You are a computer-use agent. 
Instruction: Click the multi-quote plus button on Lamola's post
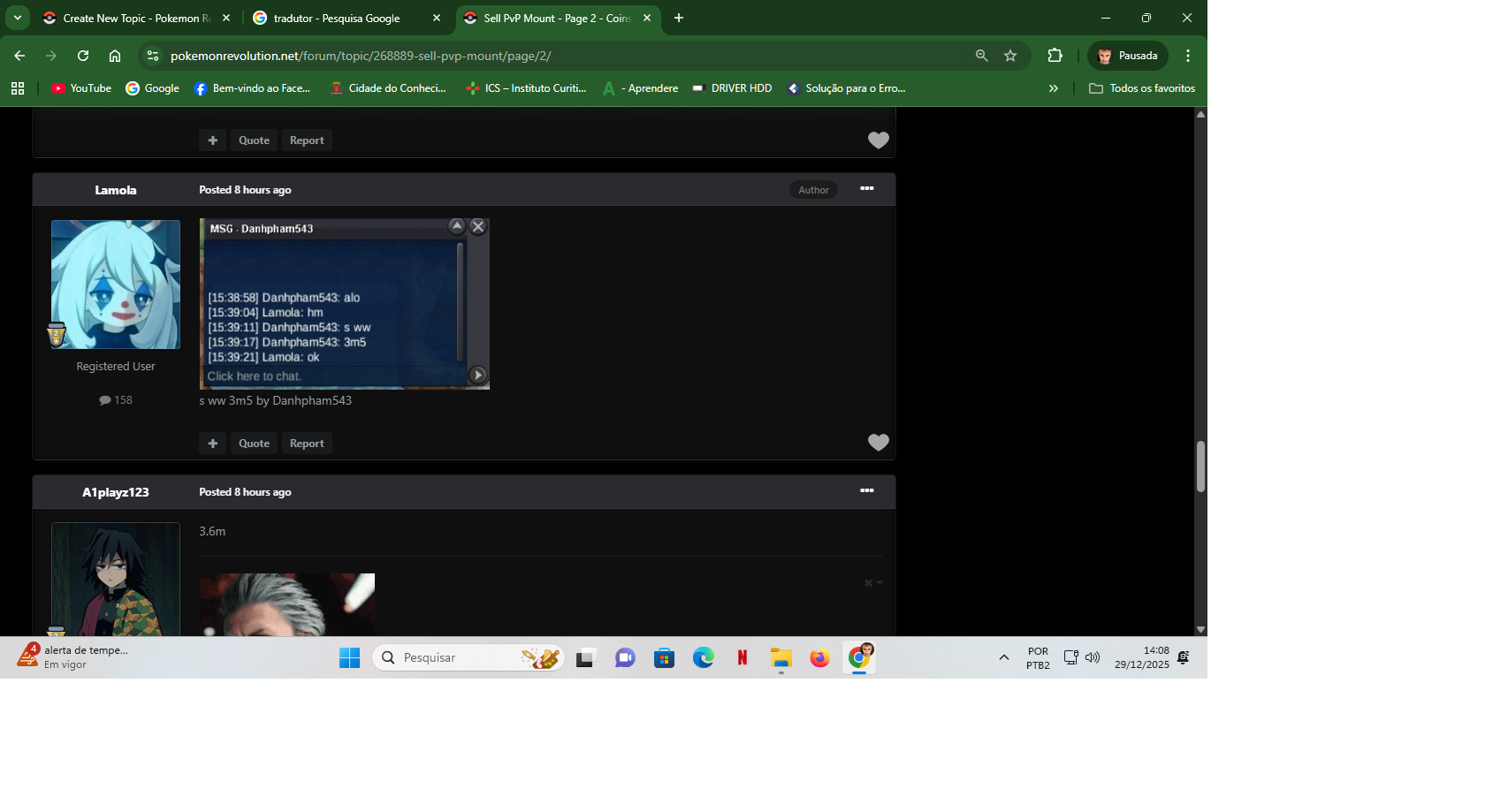(x=212, y=444)
